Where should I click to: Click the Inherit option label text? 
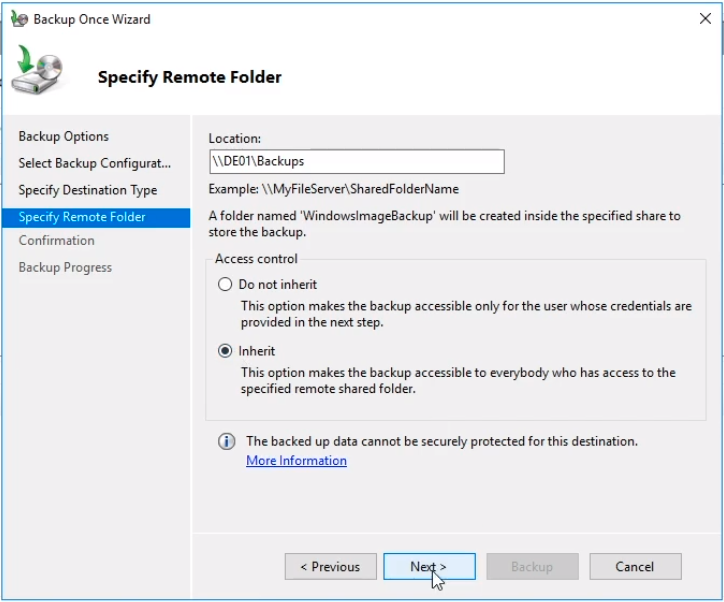[257, 351]
